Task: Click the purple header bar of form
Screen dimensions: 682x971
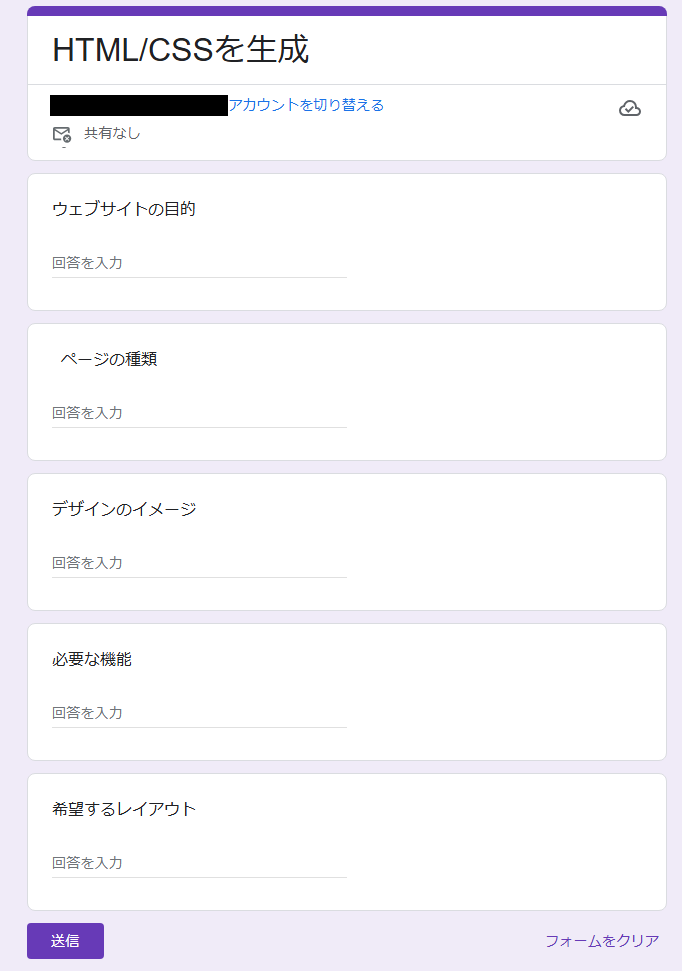Action: pyautogui.click(x=347, y=10)
